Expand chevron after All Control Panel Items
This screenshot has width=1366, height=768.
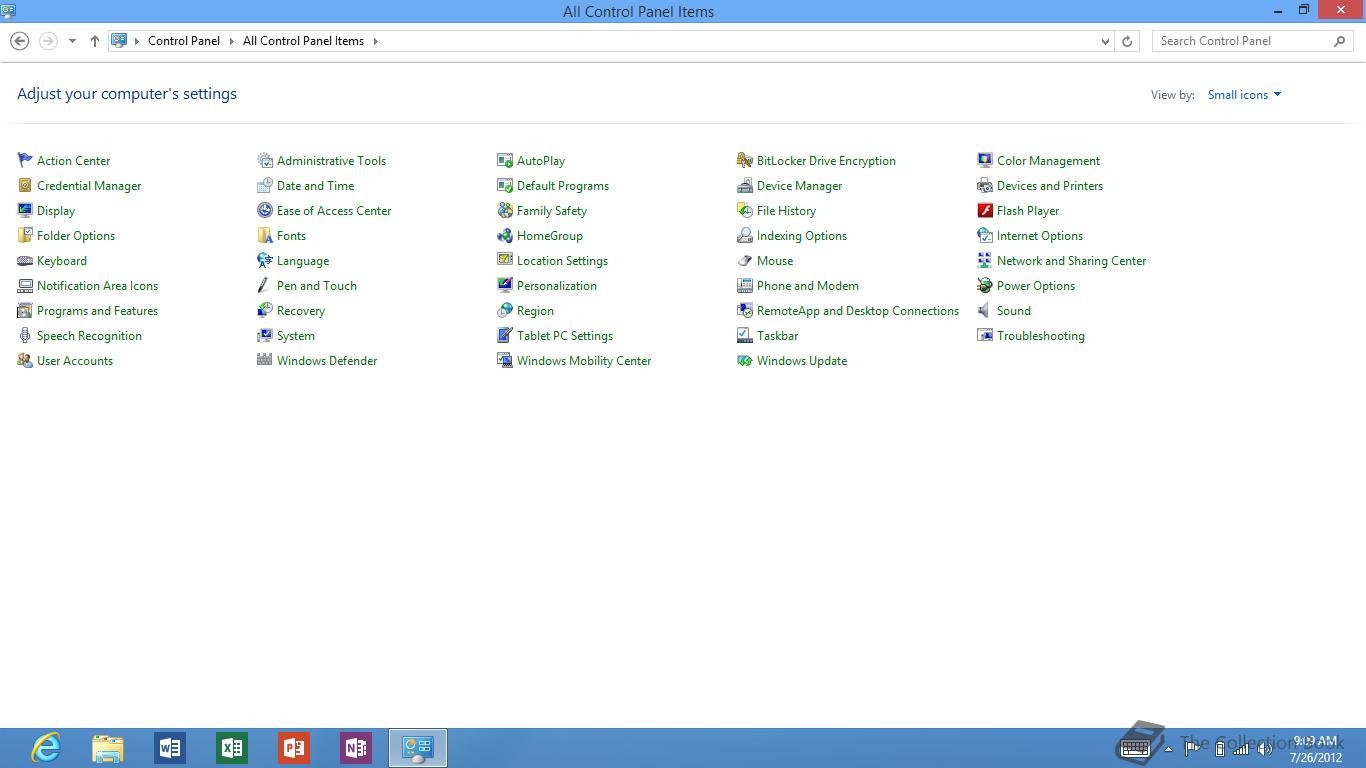376,41
